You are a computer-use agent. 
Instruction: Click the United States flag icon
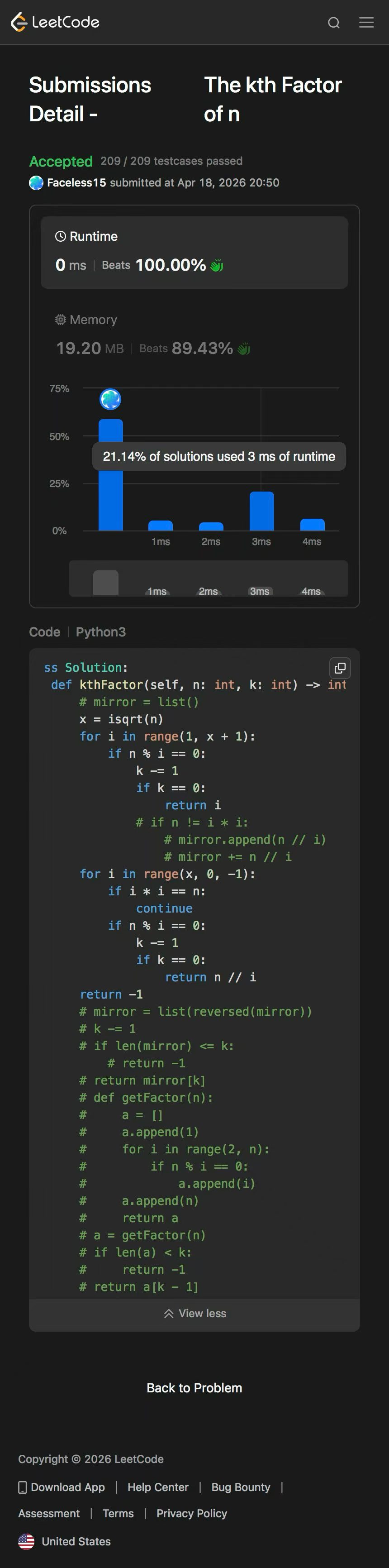tap(26, 1542)
